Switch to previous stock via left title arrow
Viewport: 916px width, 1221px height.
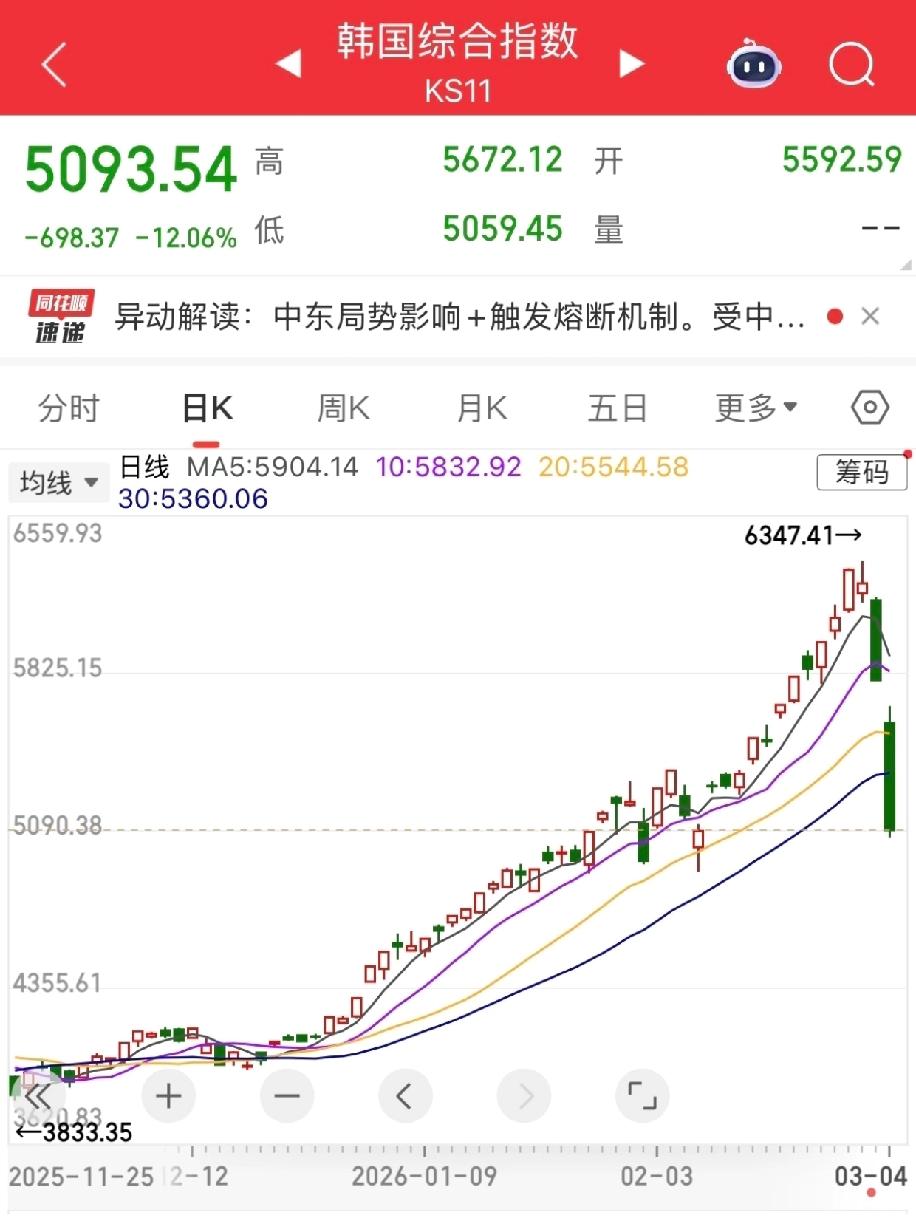pyautogui.click(x=289, y=63)
